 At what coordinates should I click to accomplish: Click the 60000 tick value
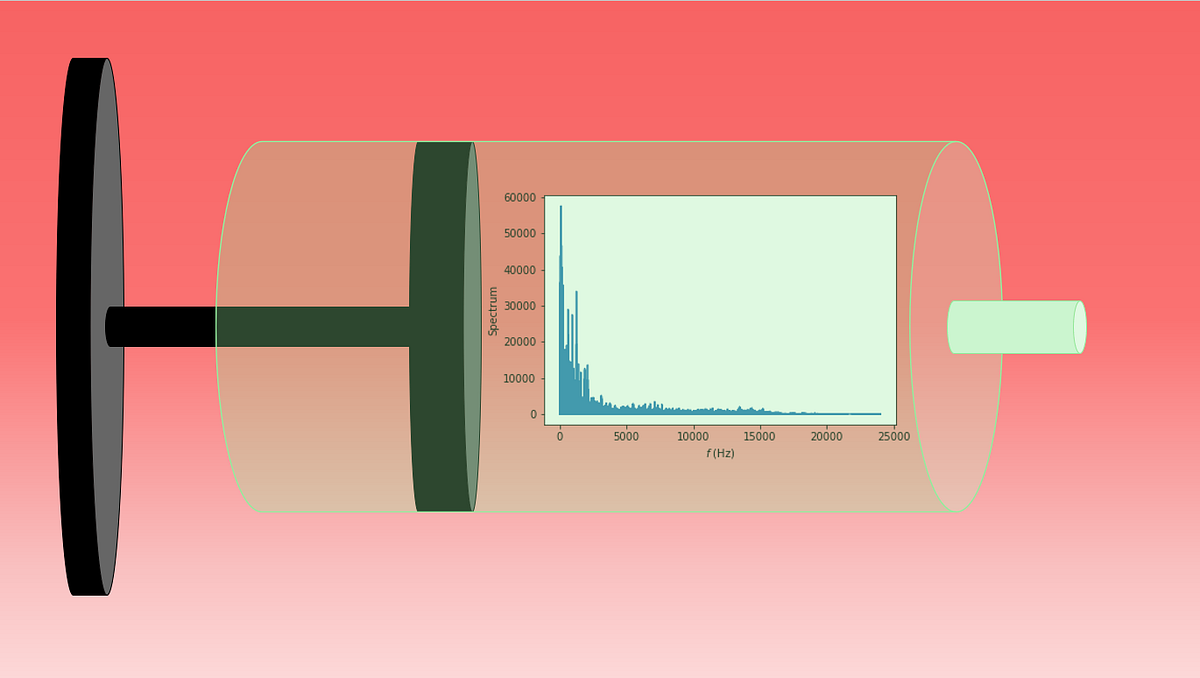523,196
